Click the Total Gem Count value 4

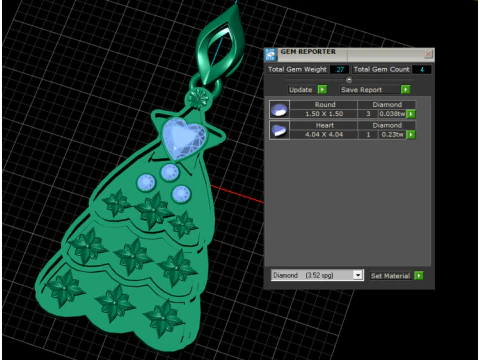click(422, 69)
